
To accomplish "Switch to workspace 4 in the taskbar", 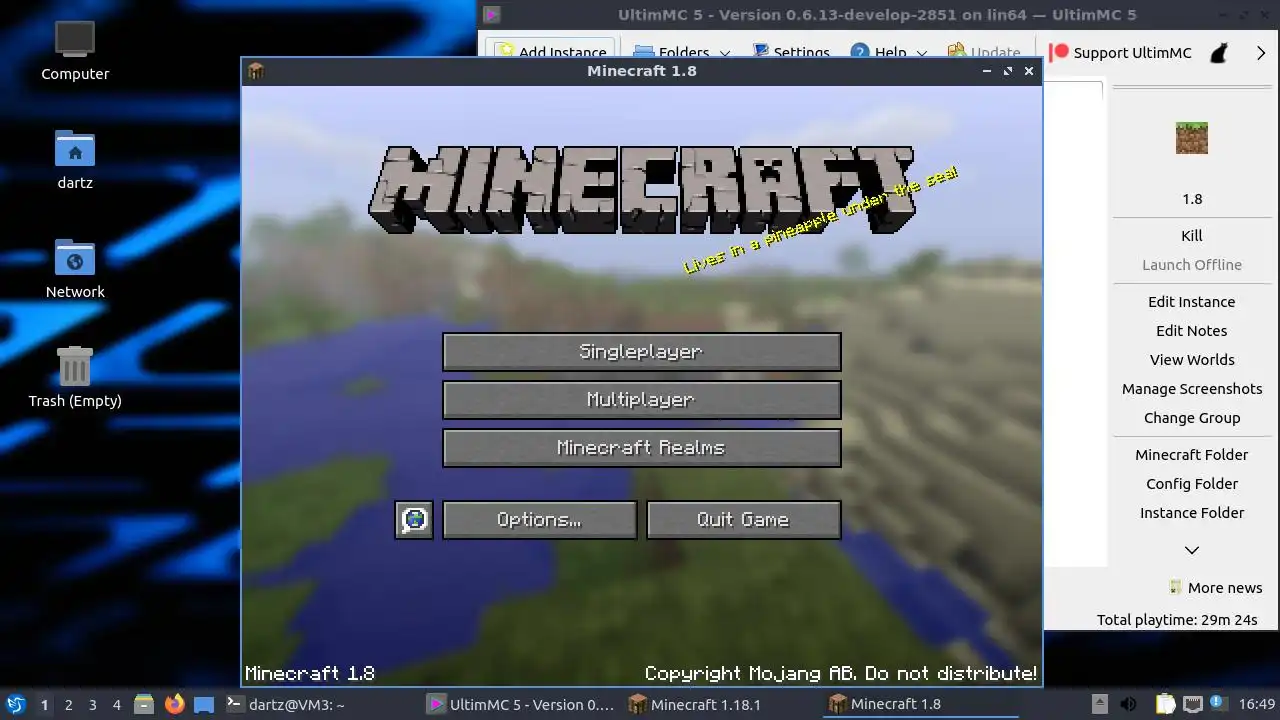I will pos(116,704).
